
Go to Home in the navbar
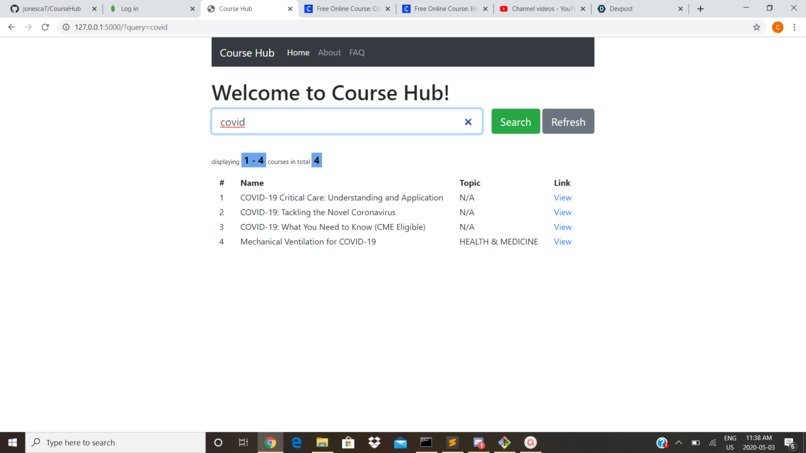[298, 52]
